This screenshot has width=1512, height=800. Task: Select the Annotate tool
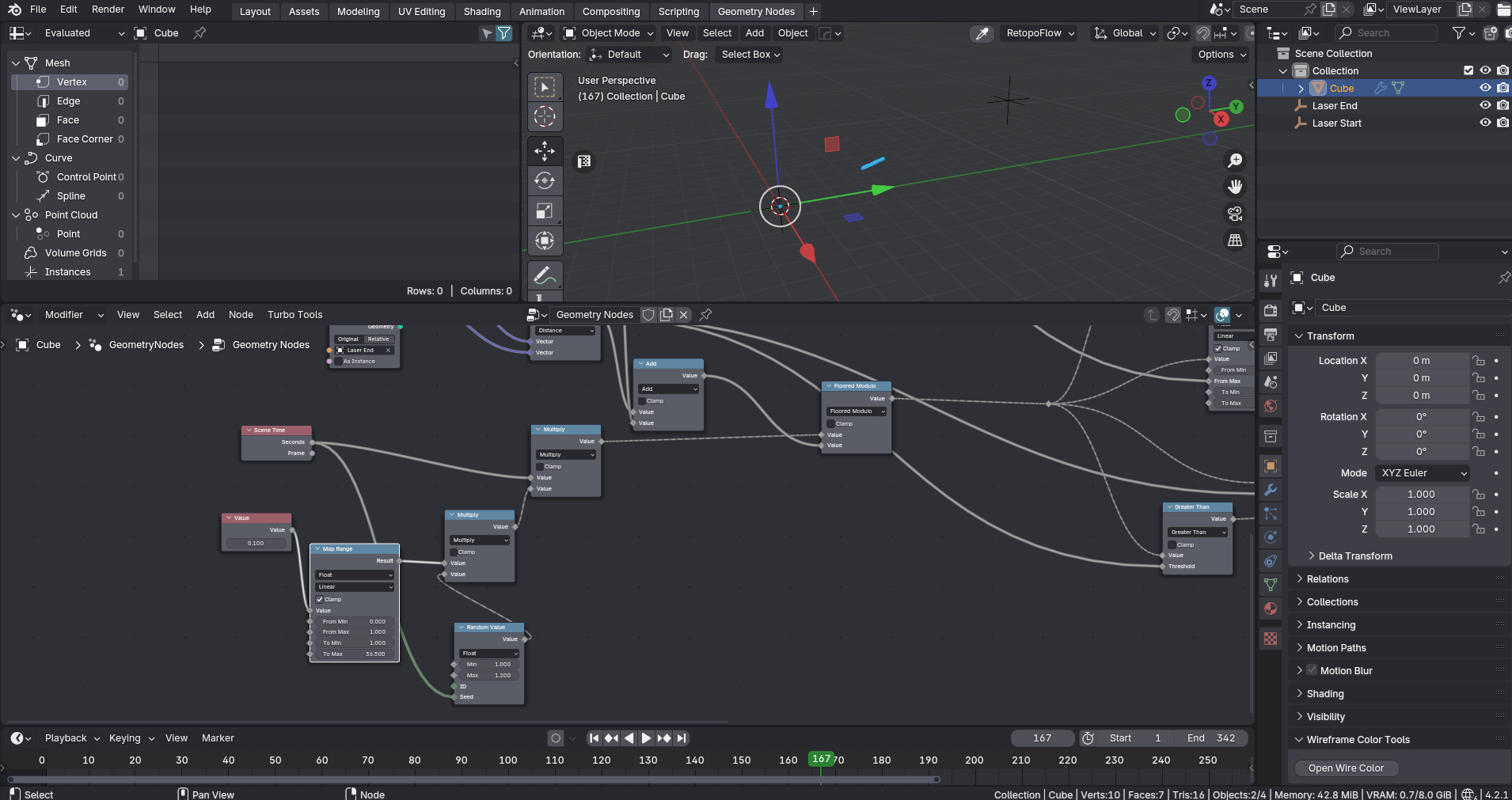point(545,275)
